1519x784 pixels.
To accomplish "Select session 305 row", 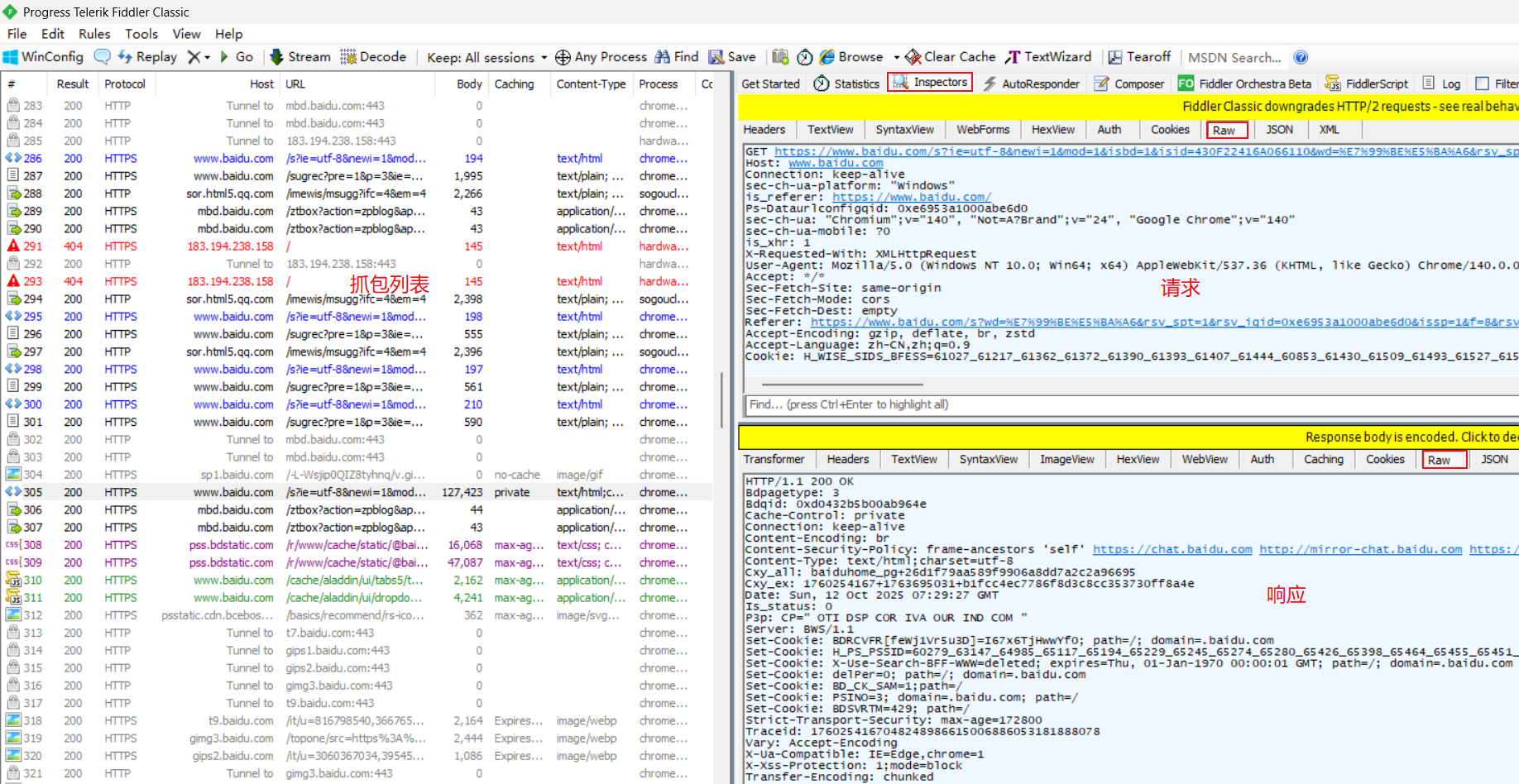I will pos(357,492).
